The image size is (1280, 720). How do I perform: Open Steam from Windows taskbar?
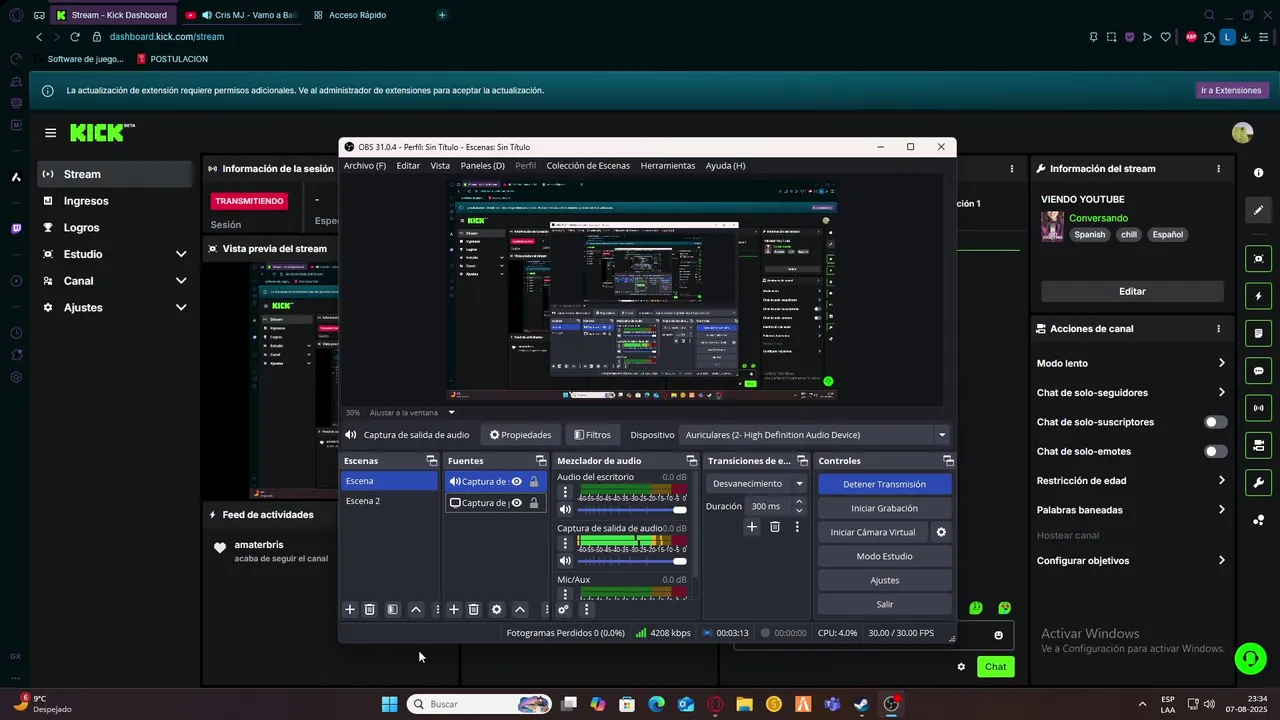861,704
